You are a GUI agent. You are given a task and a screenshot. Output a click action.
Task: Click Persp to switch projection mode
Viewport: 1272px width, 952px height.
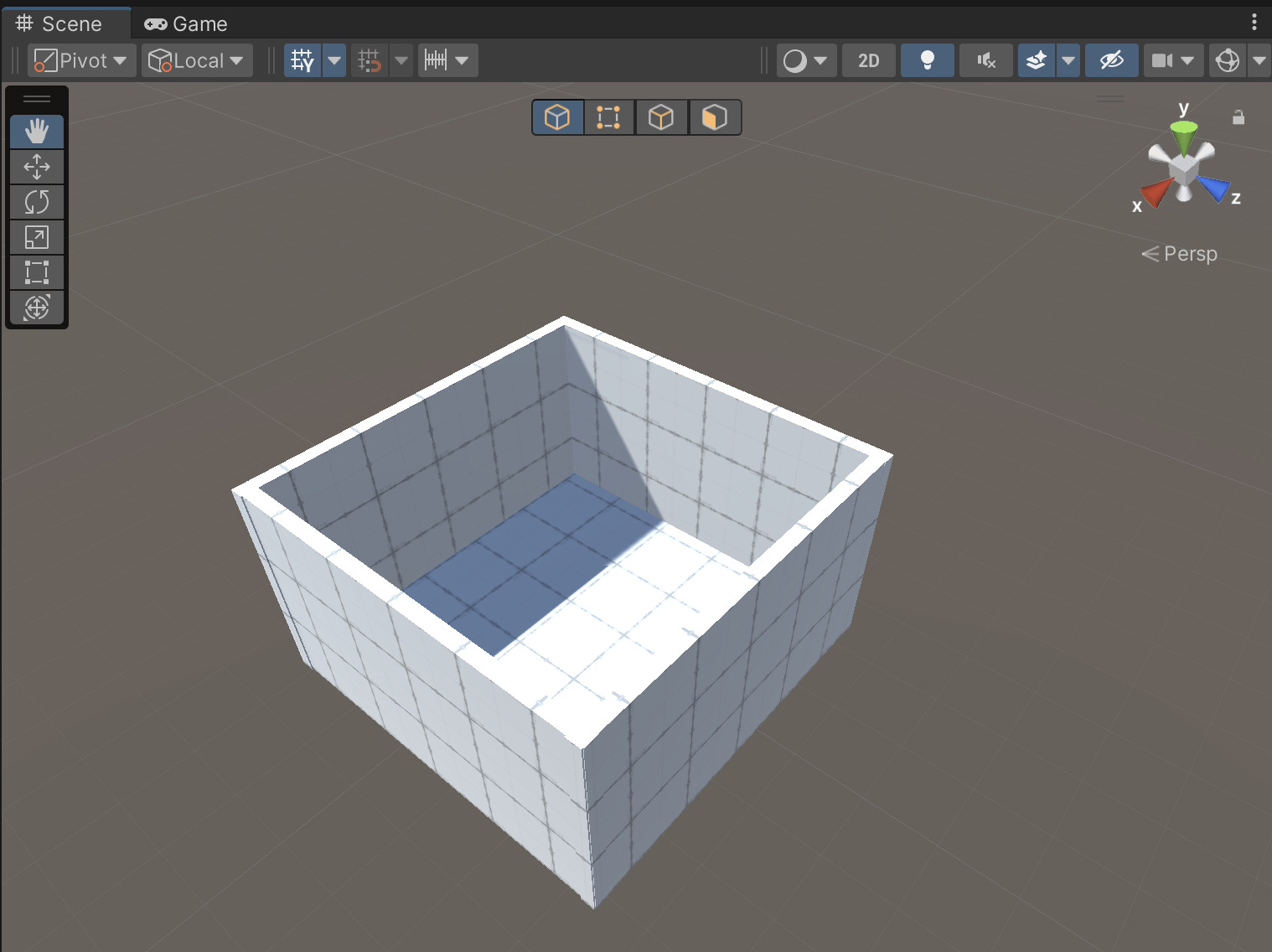coord(1192,253)
